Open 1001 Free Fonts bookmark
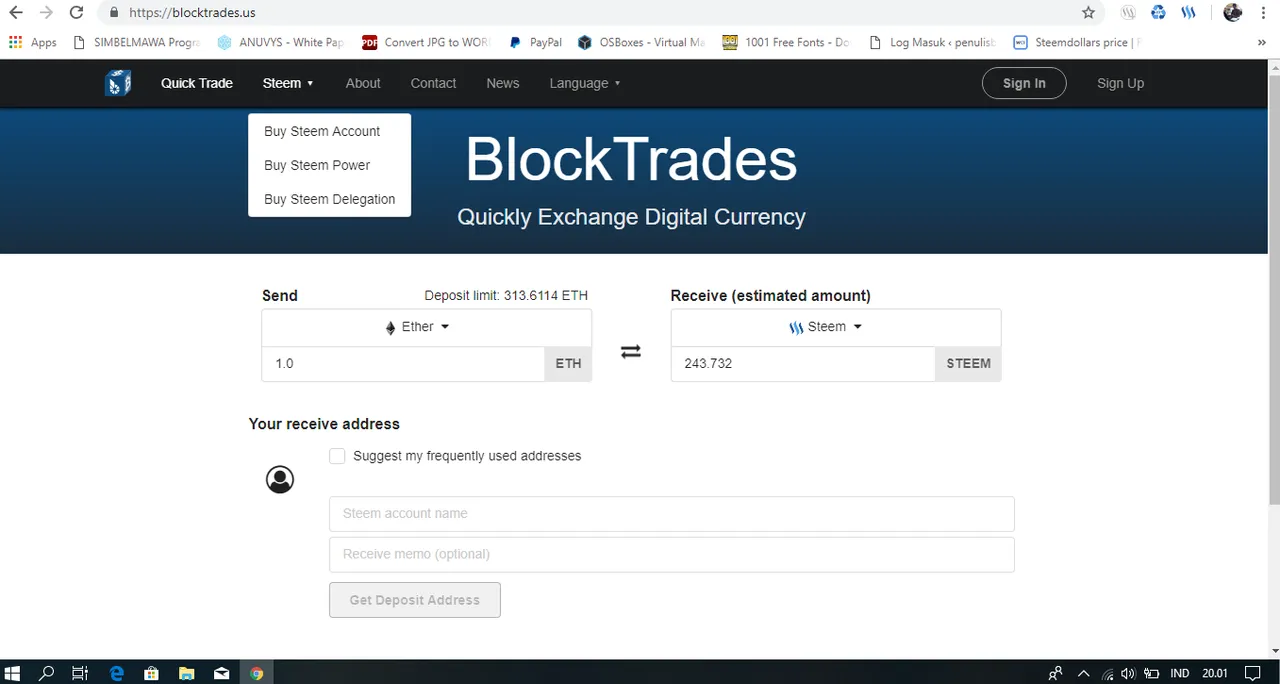Screen dimensions: 1280x684 coord(785,42)
